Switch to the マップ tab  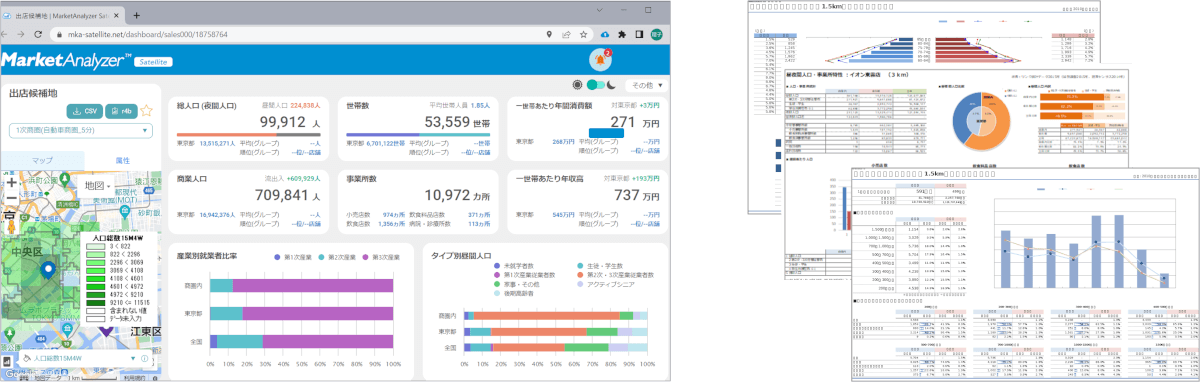point(42,160)
